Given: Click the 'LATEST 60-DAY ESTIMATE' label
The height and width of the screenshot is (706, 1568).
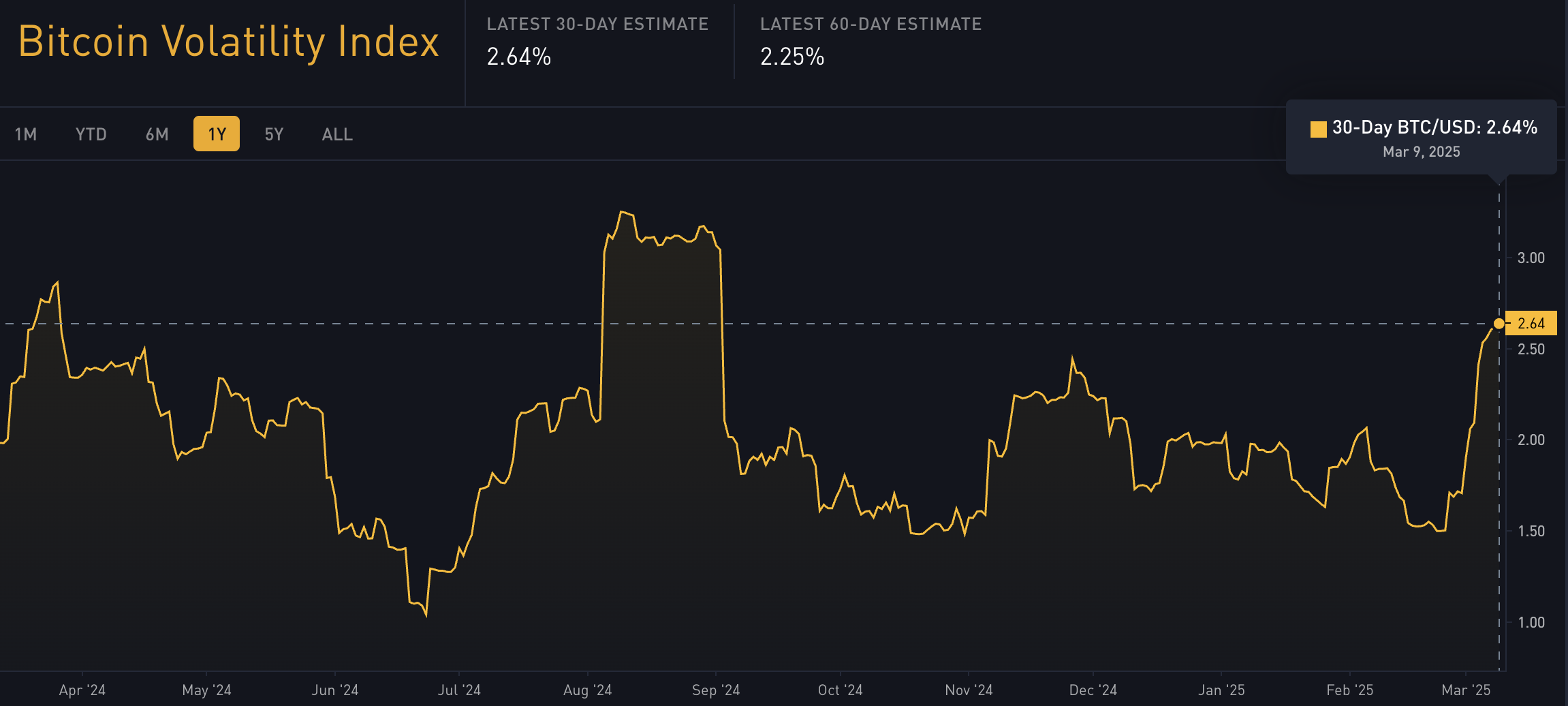Looking at the screenshot, I should [871, 25].
